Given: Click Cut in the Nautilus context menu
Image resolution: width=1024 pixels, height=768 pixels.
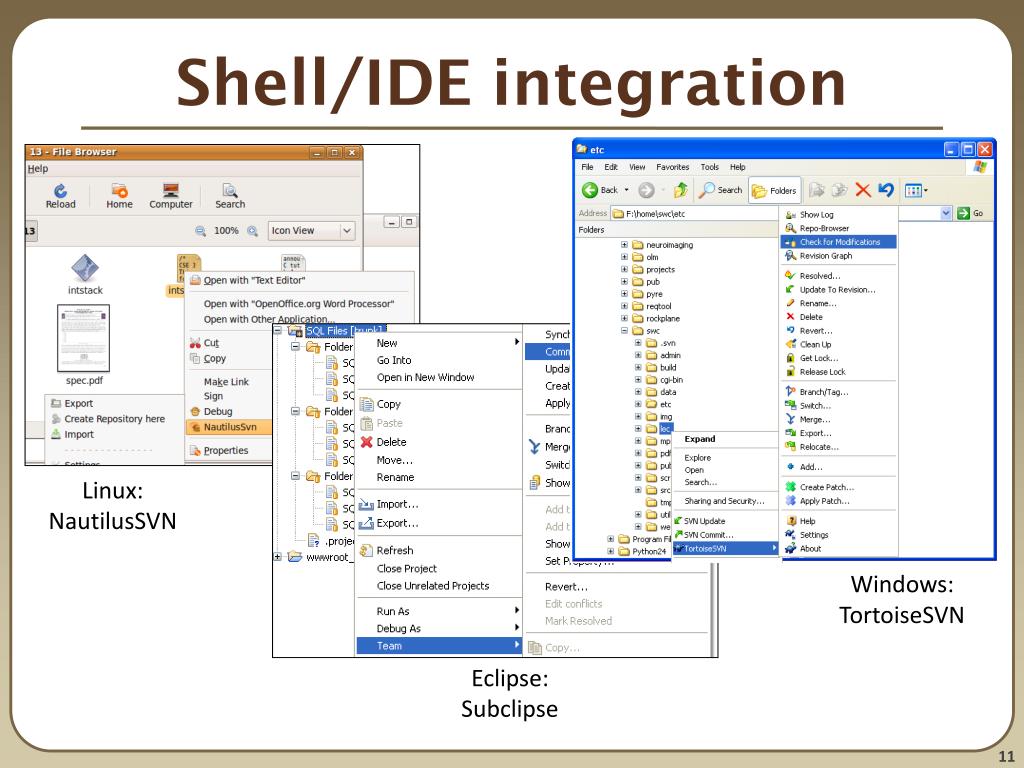Looking at the screenshot, I should point(211,343).
